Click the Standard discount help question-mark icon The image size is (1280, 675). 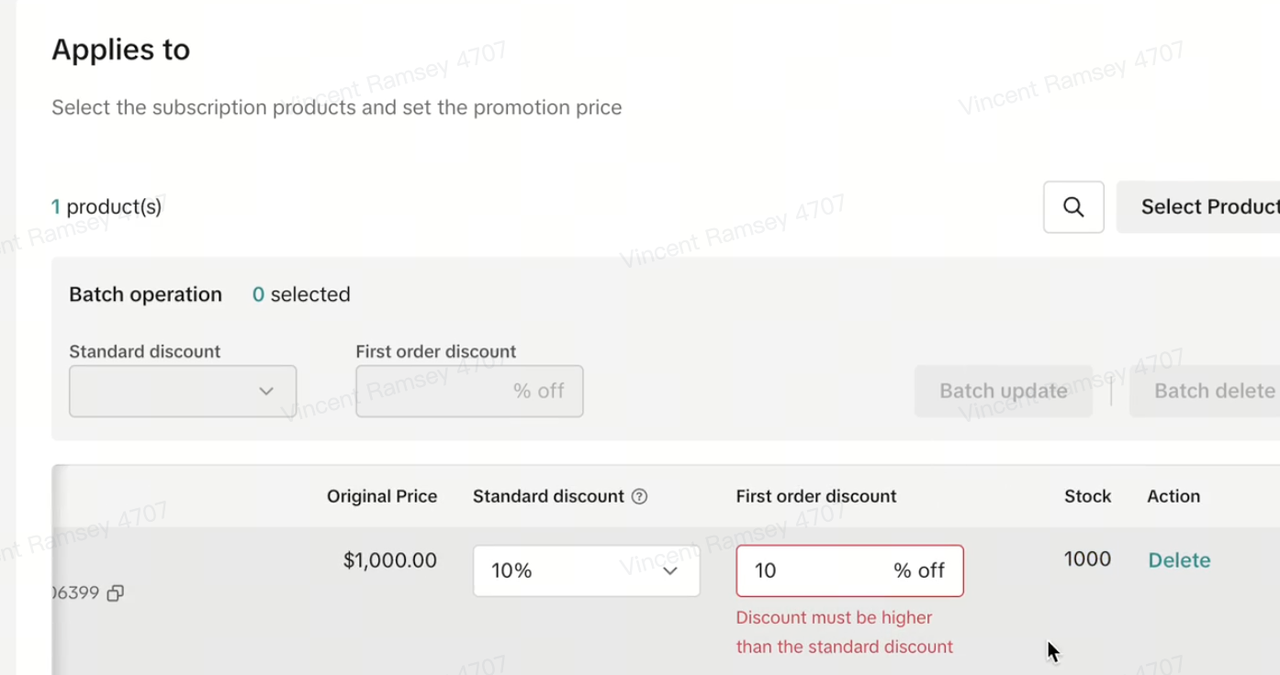(640, 496)
